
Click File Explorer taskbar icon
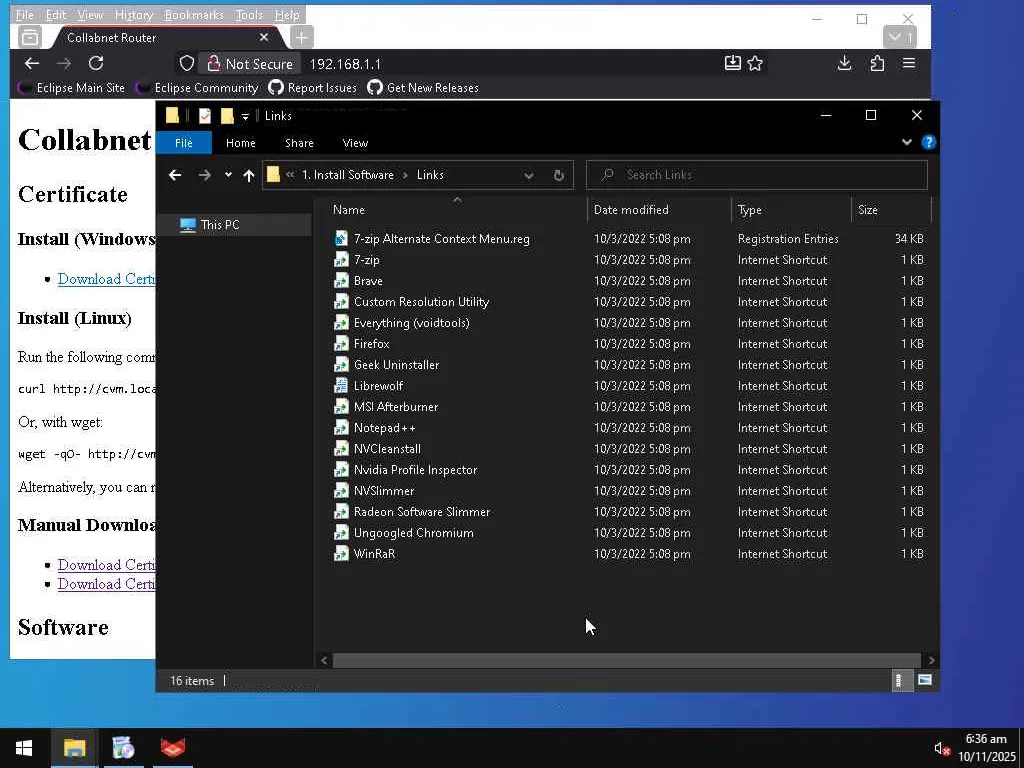pyautogui.click(x=74, y=748)
